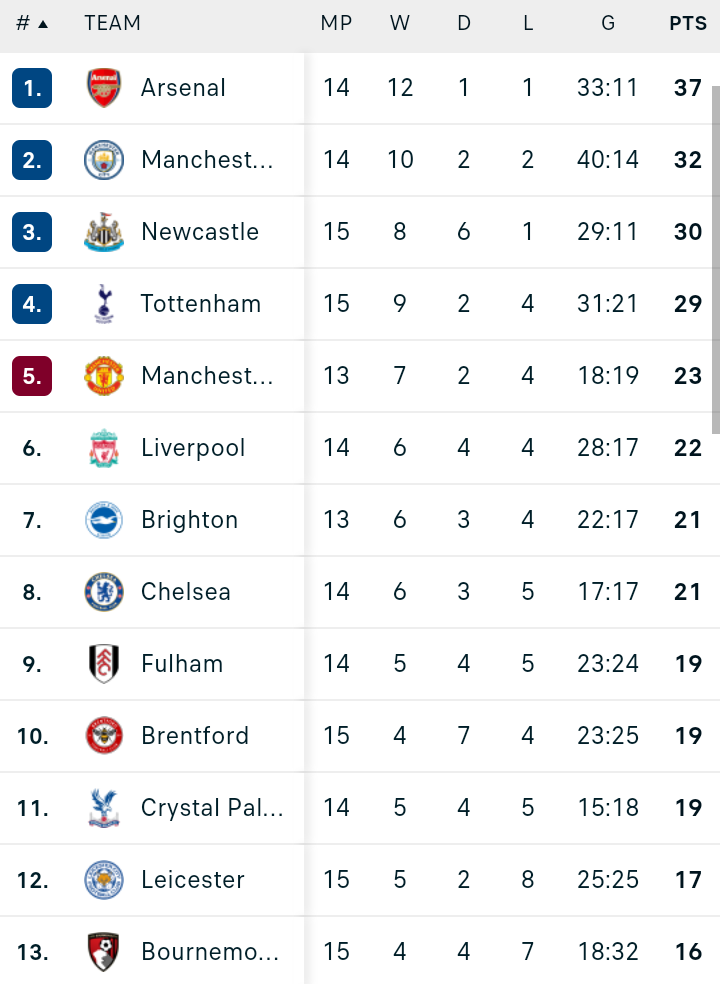720x984 pixels.
Task: Open the Newcastle crest icon
Action: click(104, 232)
